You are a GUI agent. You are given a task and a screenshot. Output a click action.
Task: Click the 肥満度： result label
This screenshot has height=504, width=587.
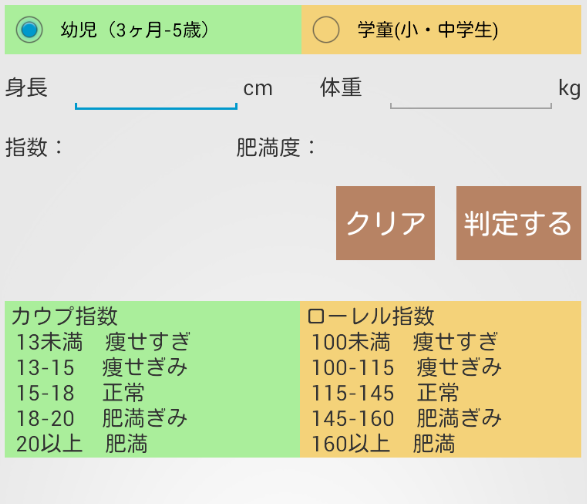[276, 147]
